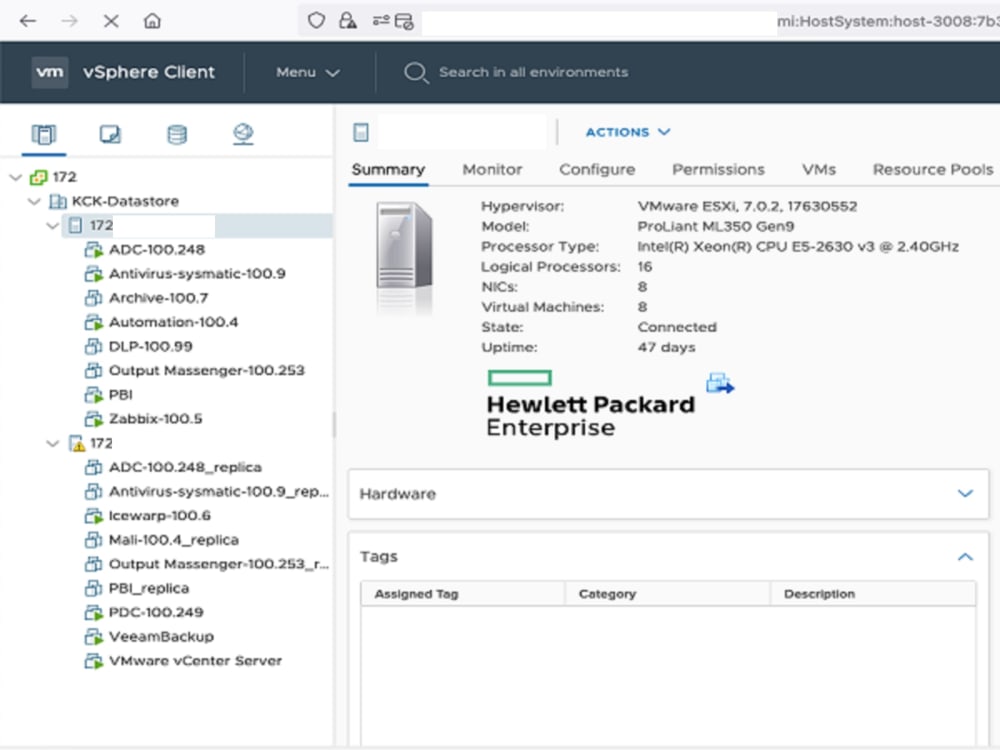Screen dimensions: 1000x750
Task: Click the warning badge on second 172 host
Action: click(x=80, y=442)
